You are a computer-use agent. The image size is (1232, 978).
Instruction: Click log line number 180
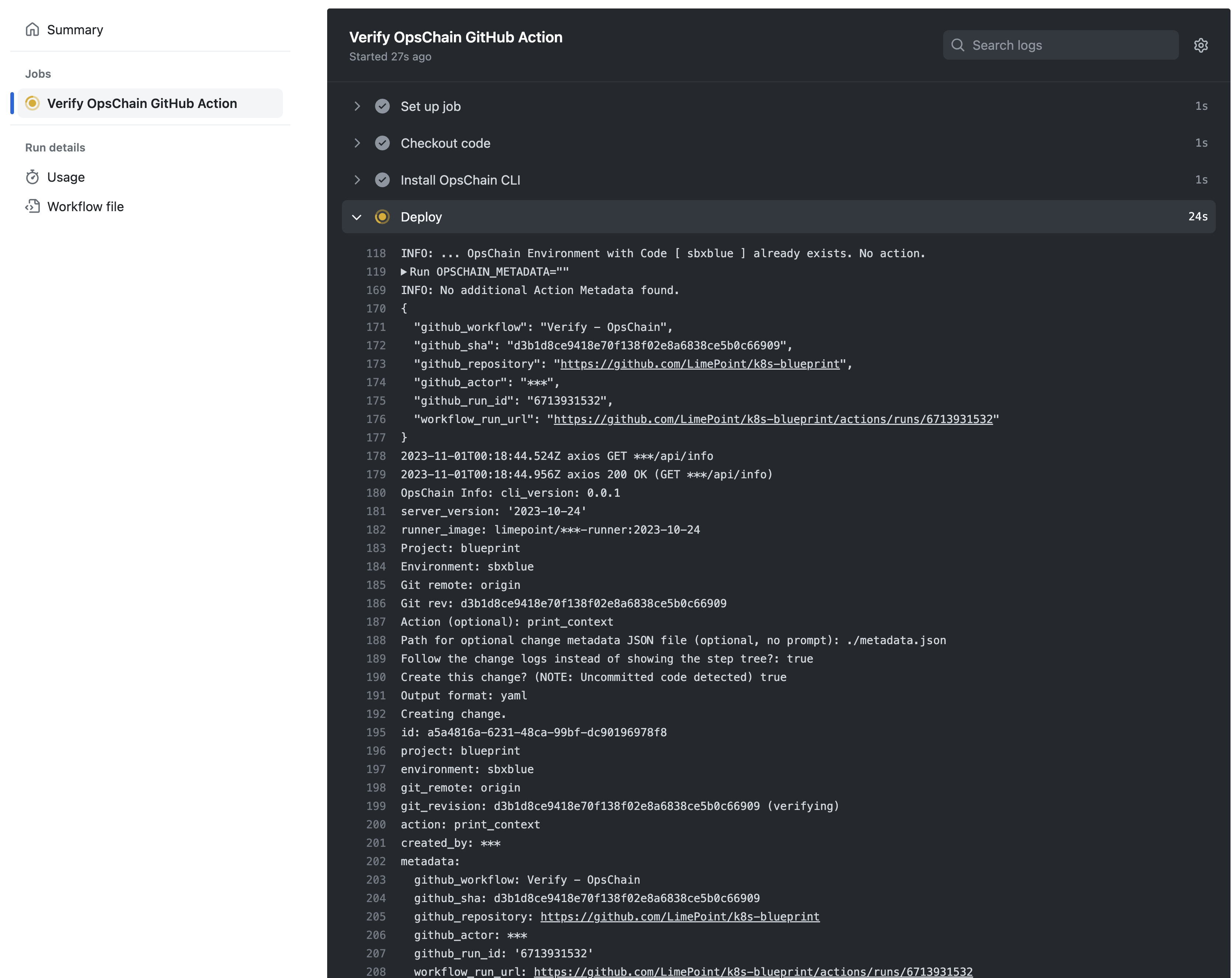[376, 493]
